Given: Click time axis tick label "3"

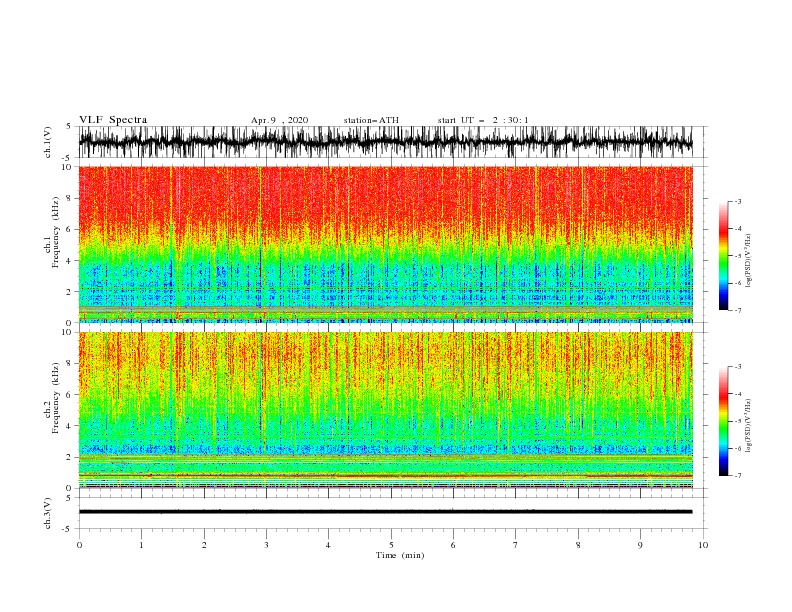Looking at the screenshot, I should click(266, 545).
